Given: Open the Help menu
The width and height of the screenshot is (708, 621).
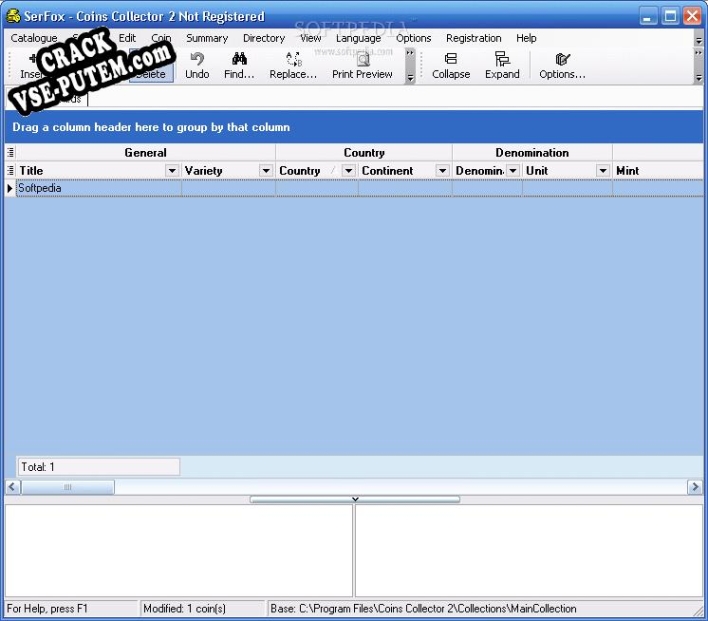Looking at the screenshot, I should (526, 38).
